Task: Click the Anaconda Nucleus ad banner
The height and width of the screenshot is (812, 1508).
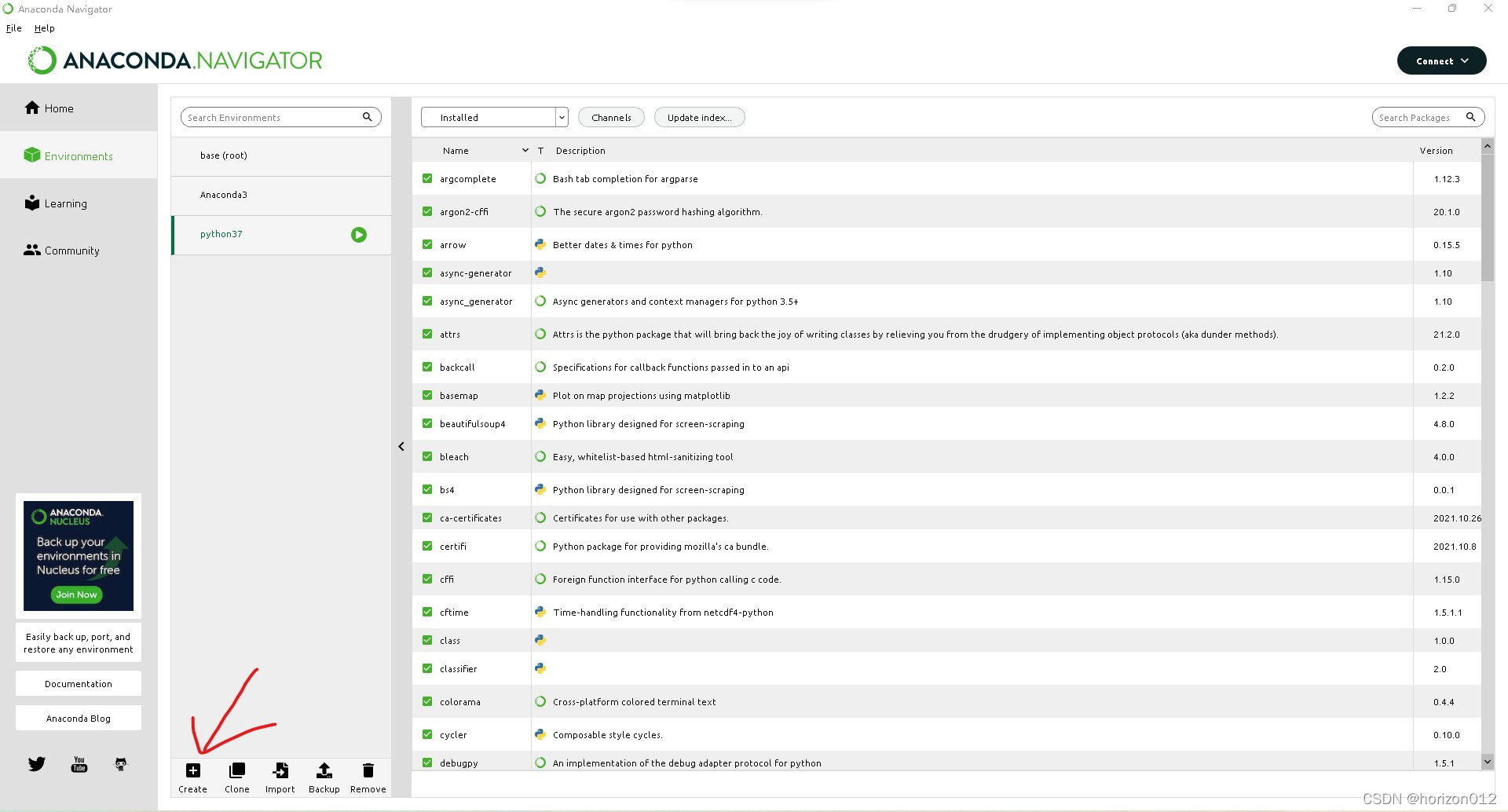Action: click(79, 555)
